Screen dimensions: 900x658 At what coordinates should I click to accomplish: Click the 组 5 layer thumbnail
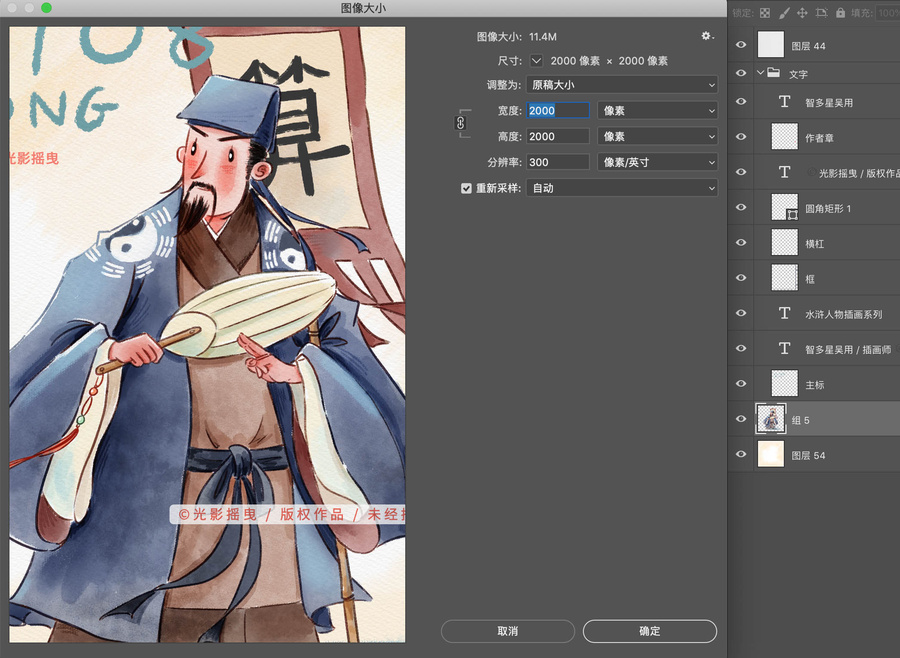pyautogui.click(x=770, y=419)
